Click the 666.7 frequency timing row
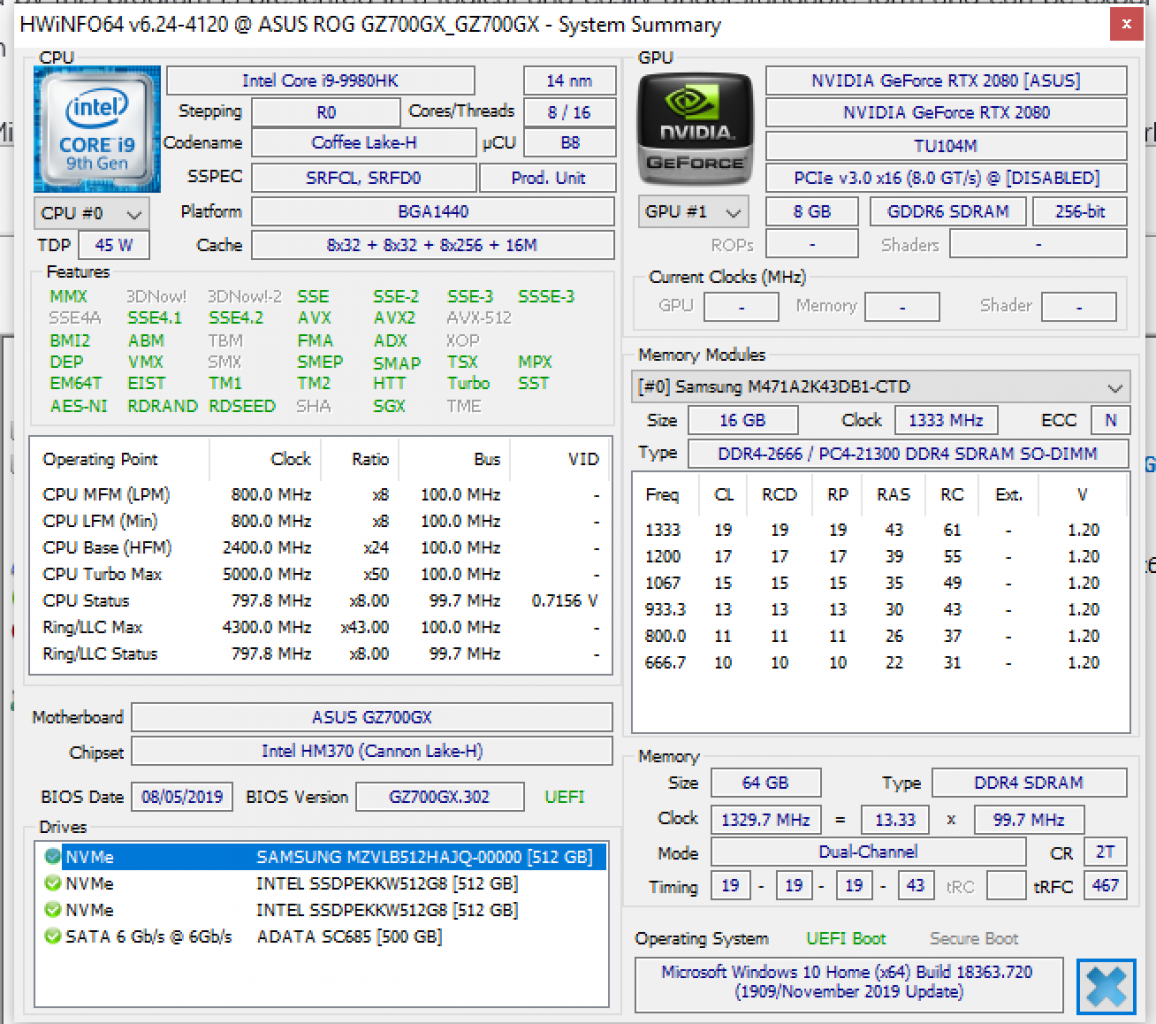The width and height of the screenshot is (1156, 1024). 880,663
